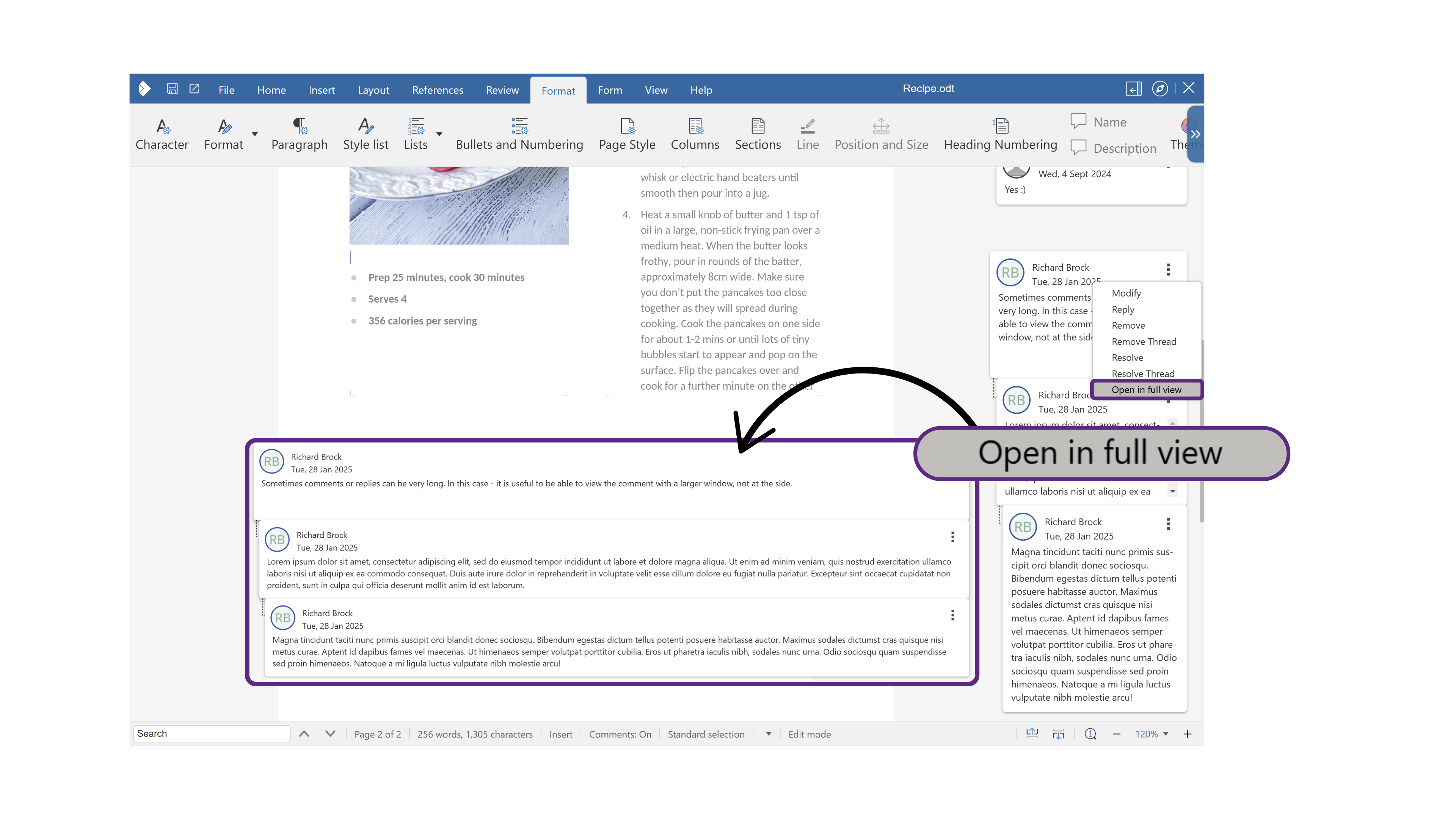Screen dimensions: 1456x819
Task: Switch to the Insert tab
Action: (322, 90)
